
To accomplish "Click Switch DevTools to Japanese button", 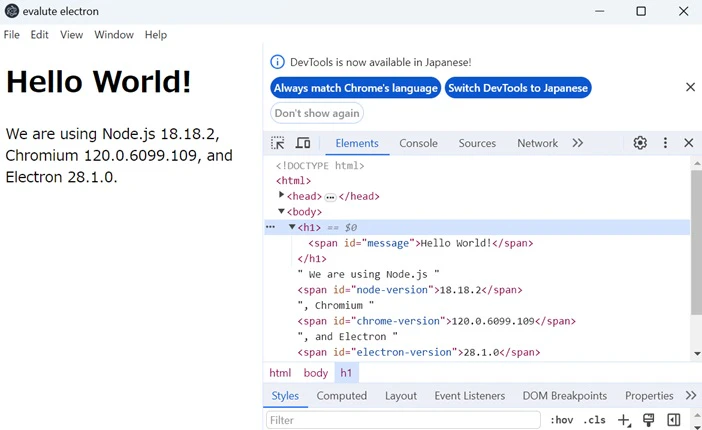I will (x=518, y=88).
